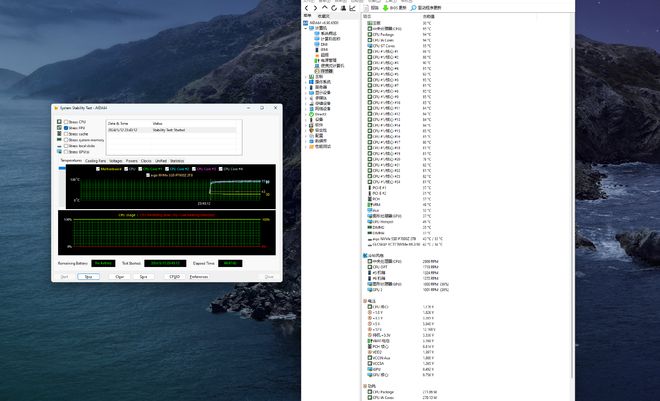The image size is (660, 401).
Task: Enable the Stress cache checkbox
Action: pos(66,134)
